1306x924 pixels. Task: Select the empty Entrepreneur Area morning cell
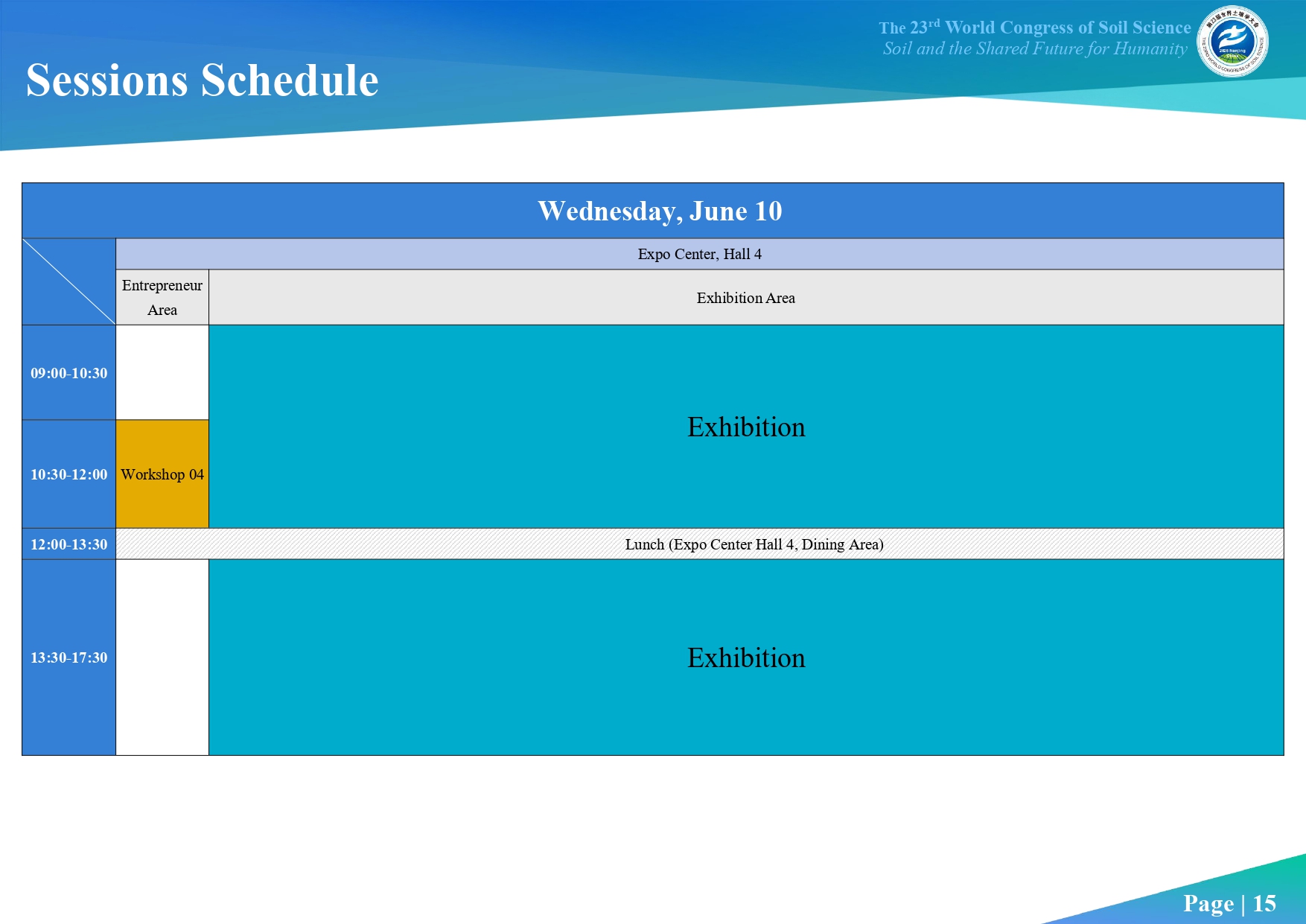(162, 373)
